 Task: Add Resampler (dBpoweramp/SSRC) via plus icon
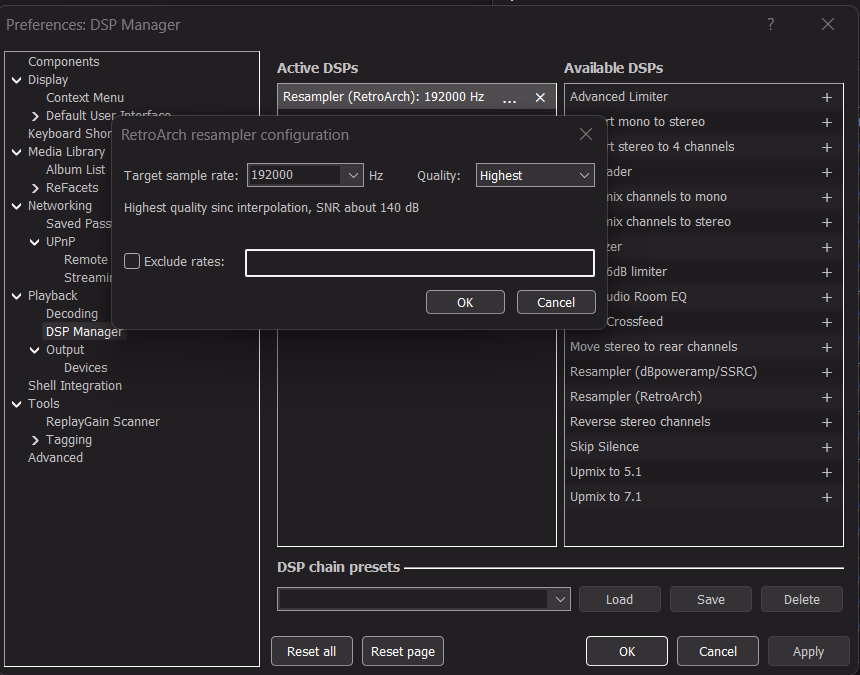point(827,372)
